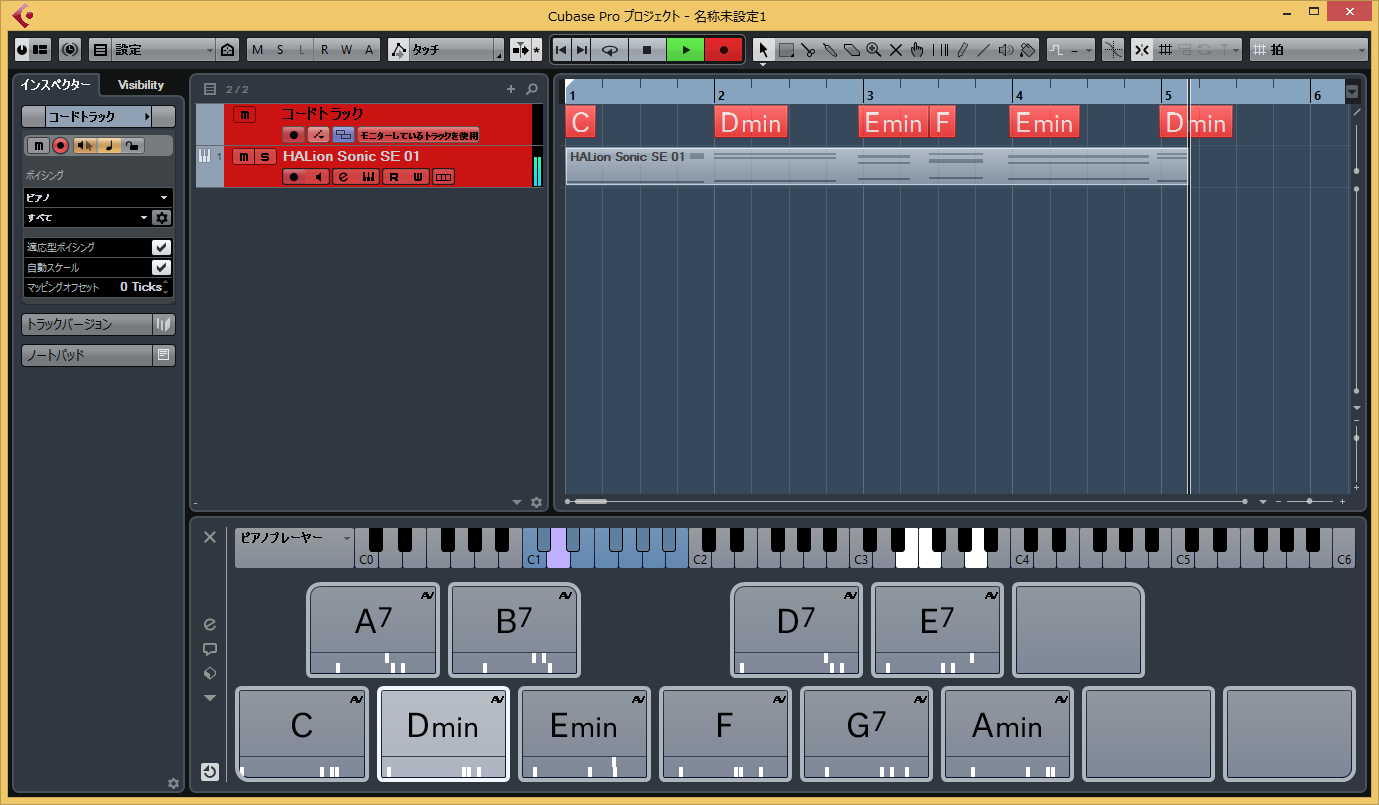Click the Add Track plus icon

pos(511,89)
